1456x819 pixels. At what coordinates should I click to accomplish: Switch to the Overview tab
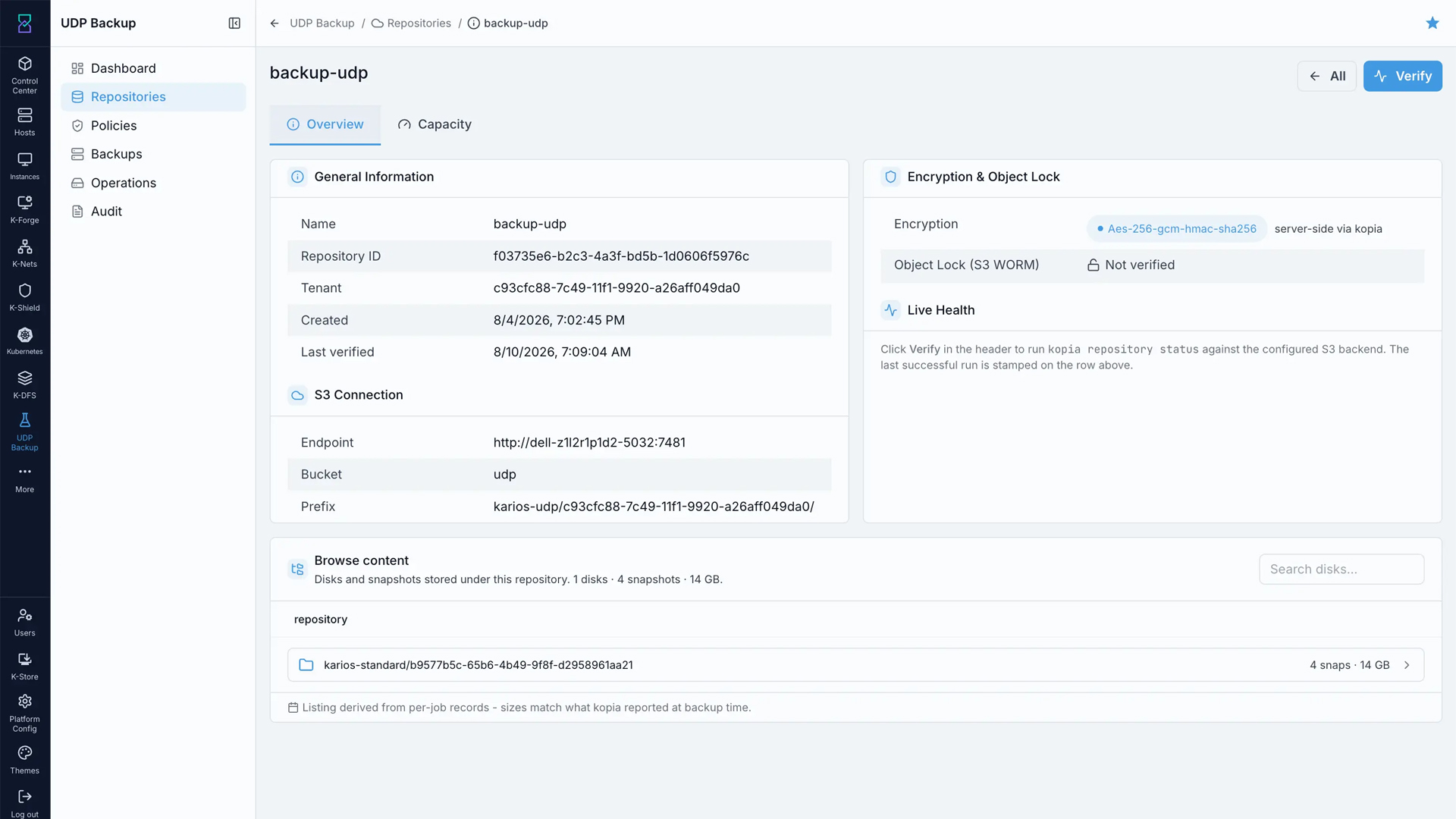pyautogui.click(x=325, y=124)
